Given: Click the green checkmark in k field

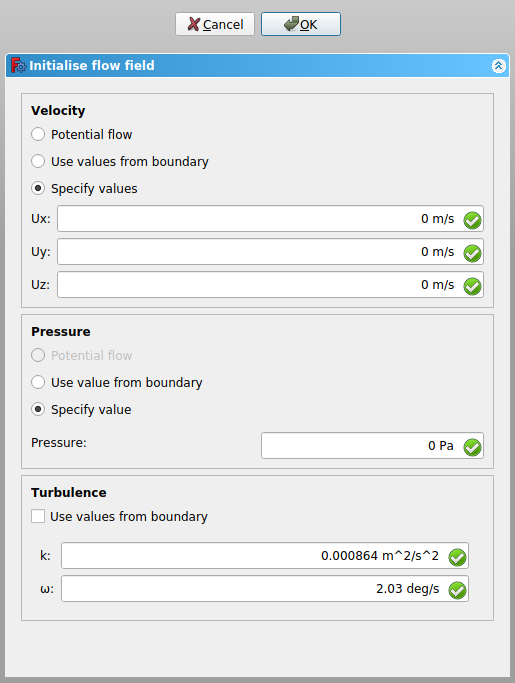Looking at the screenshot, I should click(x=457, y=558).
